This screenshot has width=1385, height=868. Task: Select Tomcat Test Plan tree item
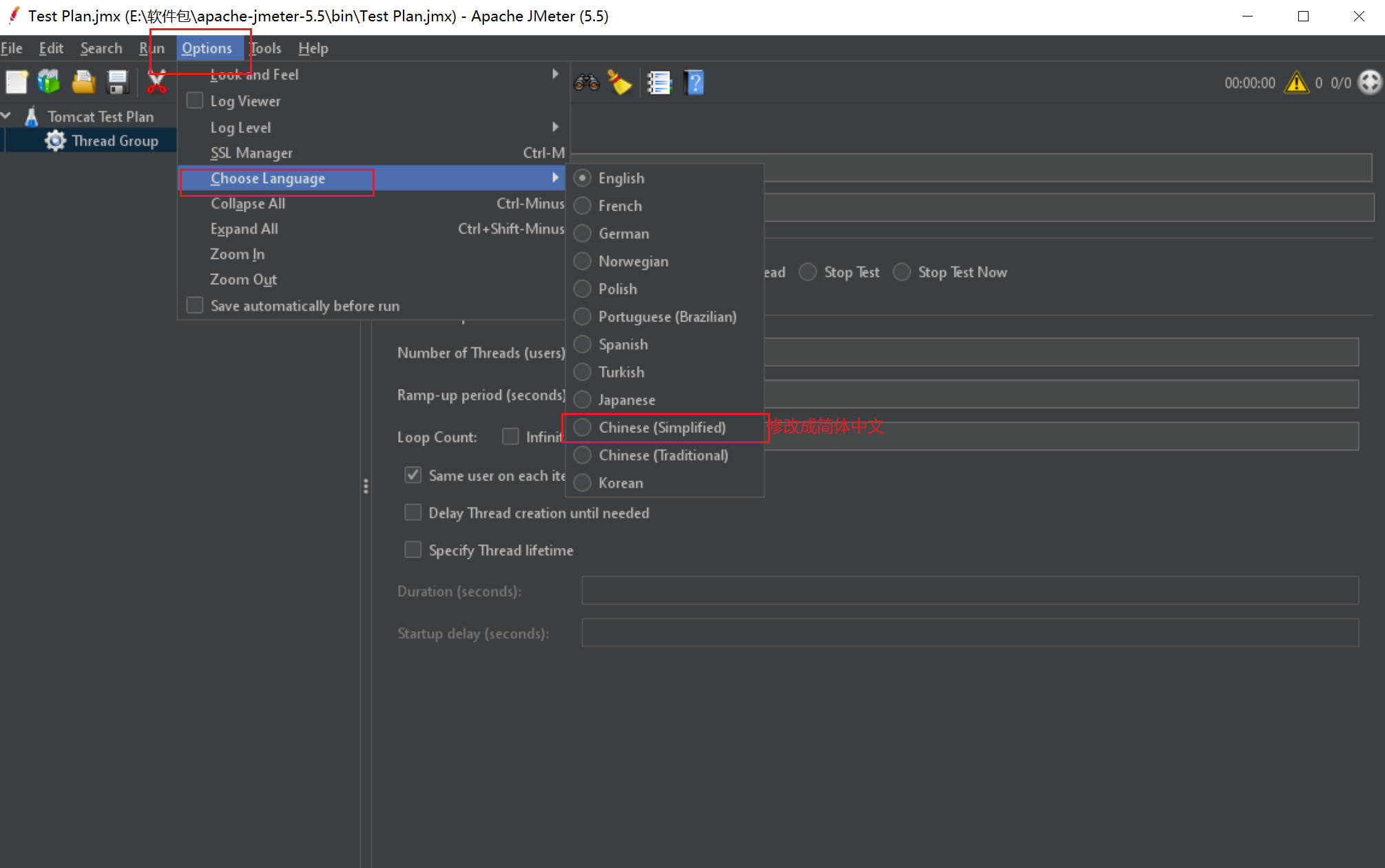tap(101, 116)
